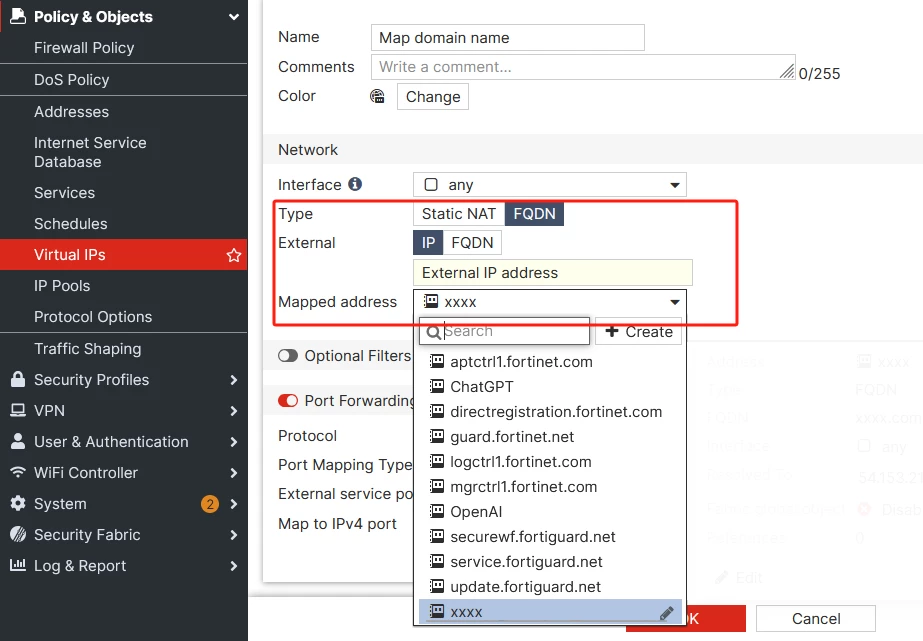This screenshot has height=641, width=923.
Task: Click the WiFi Controller signal icon
Action: tap(18, 472)
